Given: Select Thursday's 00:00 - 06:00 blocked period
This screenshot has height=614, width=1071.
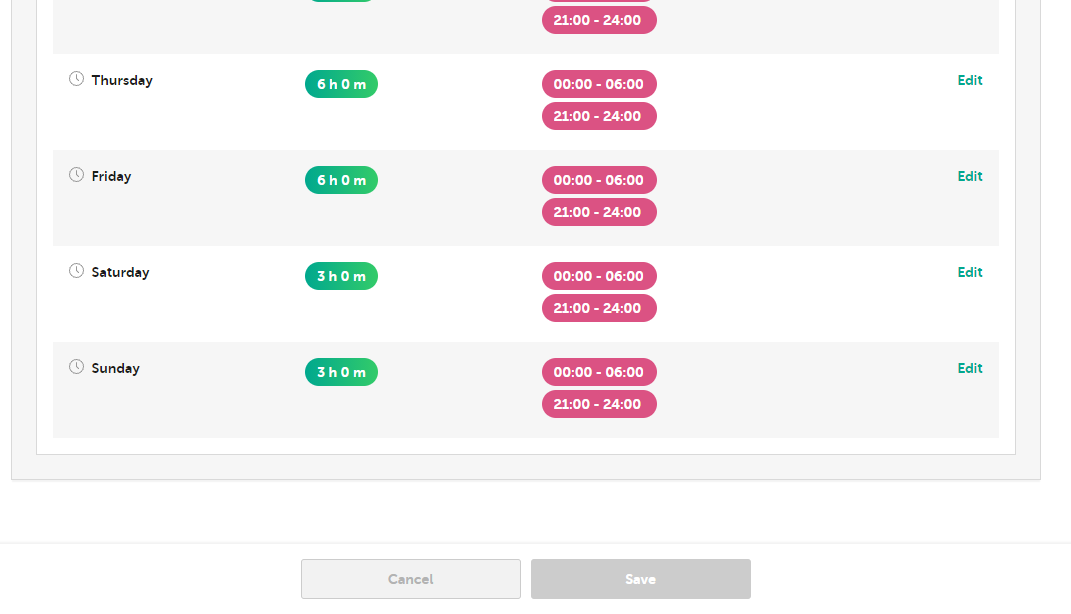Looking at the screenshot, I should (x=599, y=84).
